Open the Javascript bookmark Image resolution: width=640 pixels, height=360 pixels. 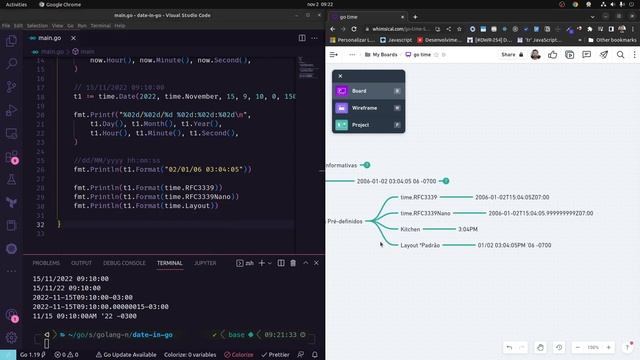tap(396, 40)
